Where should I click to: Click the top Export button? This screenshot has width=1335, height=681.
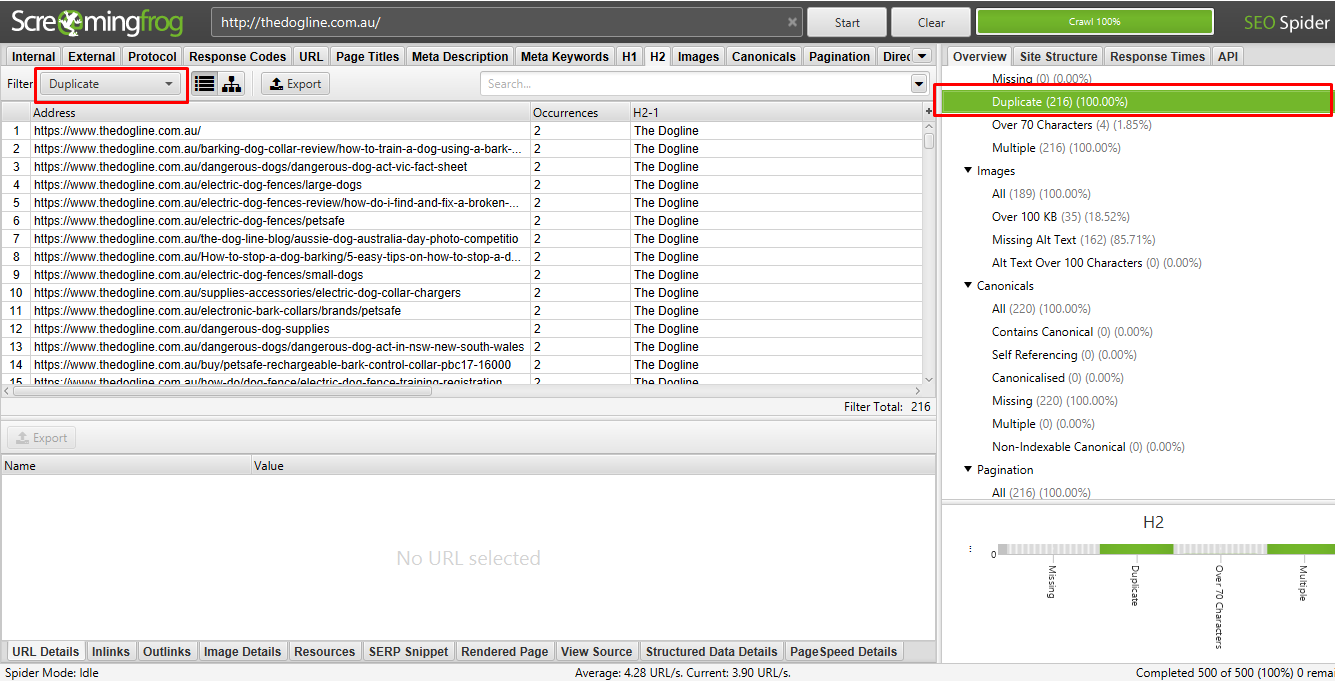point(295,84)
